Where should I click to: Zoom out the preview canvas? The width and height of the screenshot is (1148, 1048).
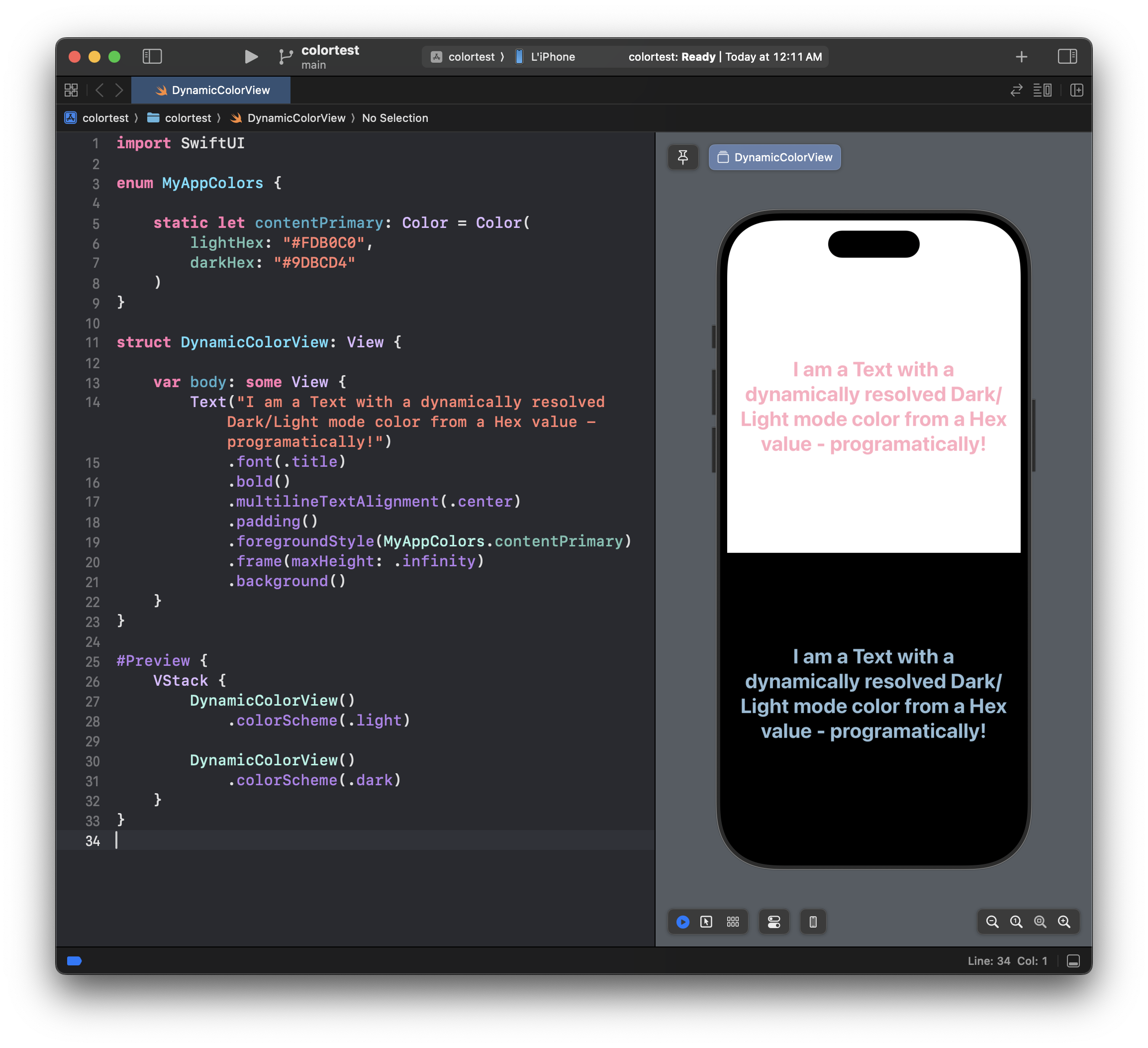(x=992, y=922)
